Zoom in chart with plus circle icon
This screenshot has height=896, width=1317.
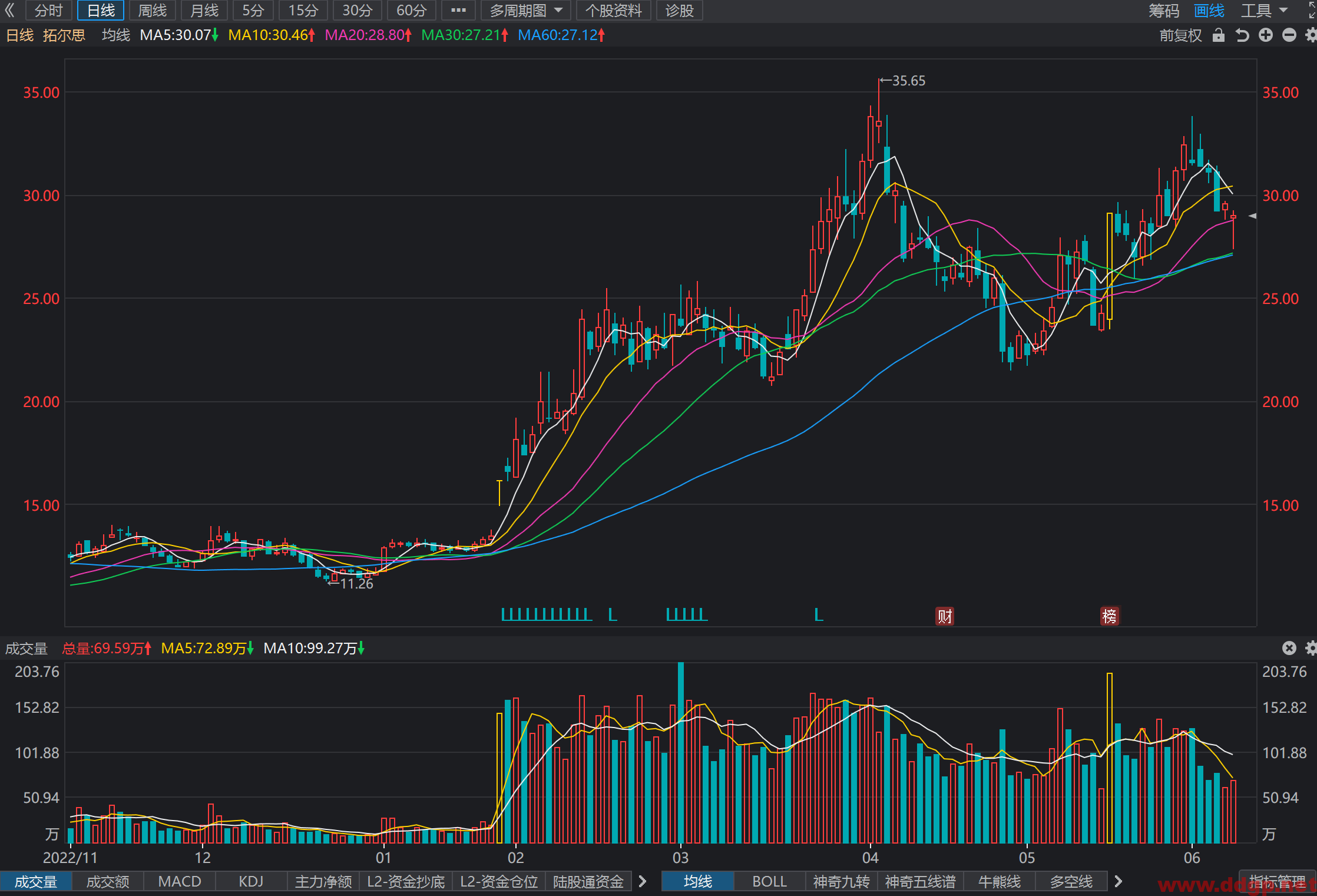tap(1266, 35)
